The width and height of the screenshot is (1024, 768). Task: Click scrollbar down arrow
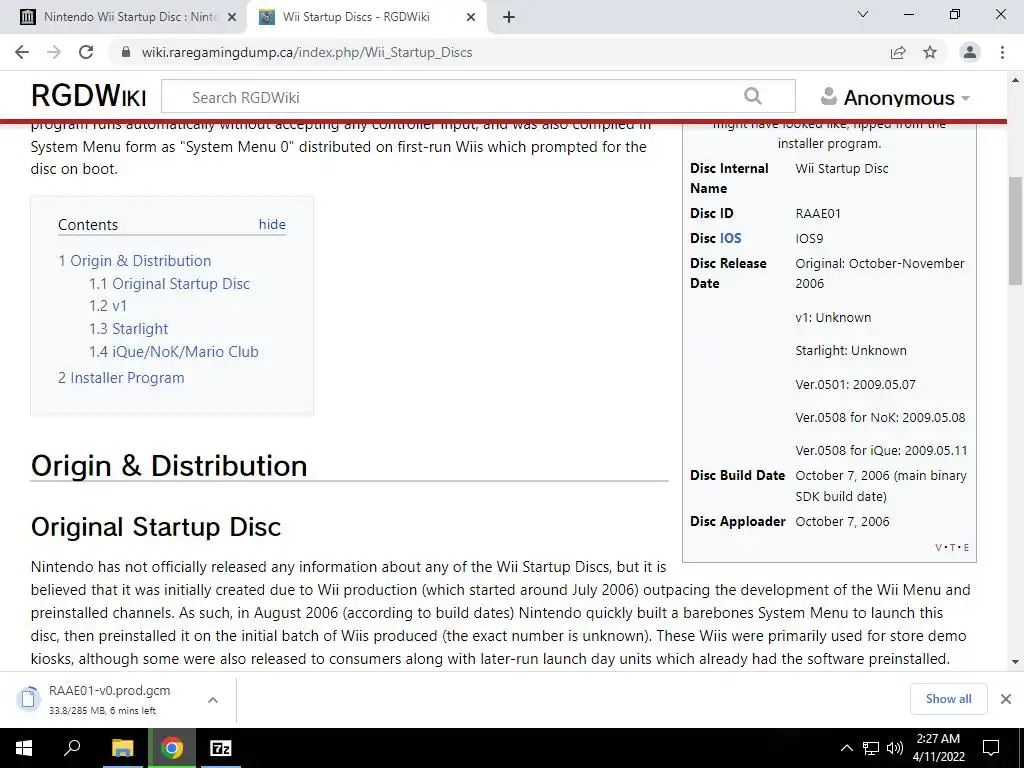[1015, 662]
